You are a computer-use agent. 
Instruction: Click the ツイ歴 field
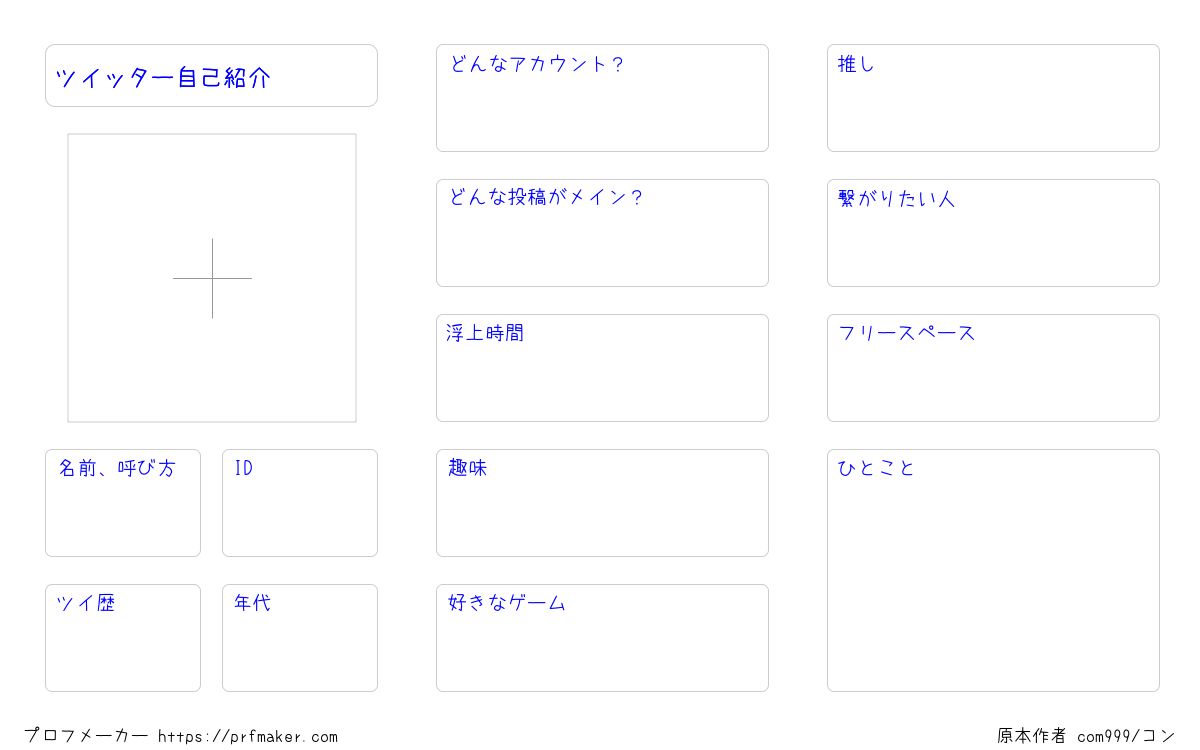tap(123, 638)
